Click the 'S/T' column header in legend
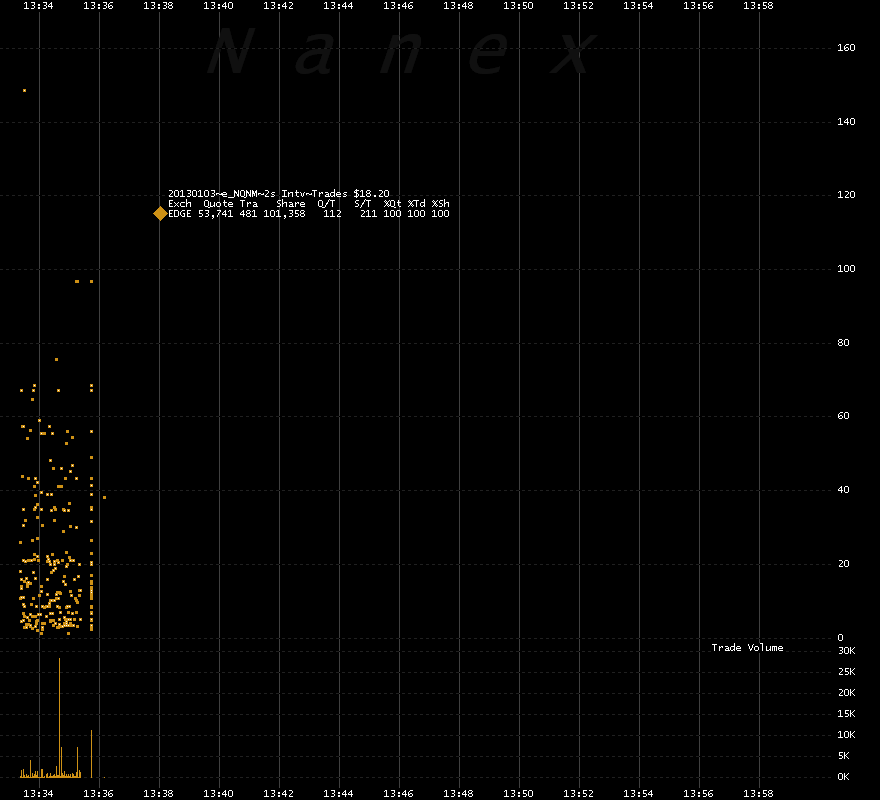Viewport: 880px width, 800px height. (363, 204)
